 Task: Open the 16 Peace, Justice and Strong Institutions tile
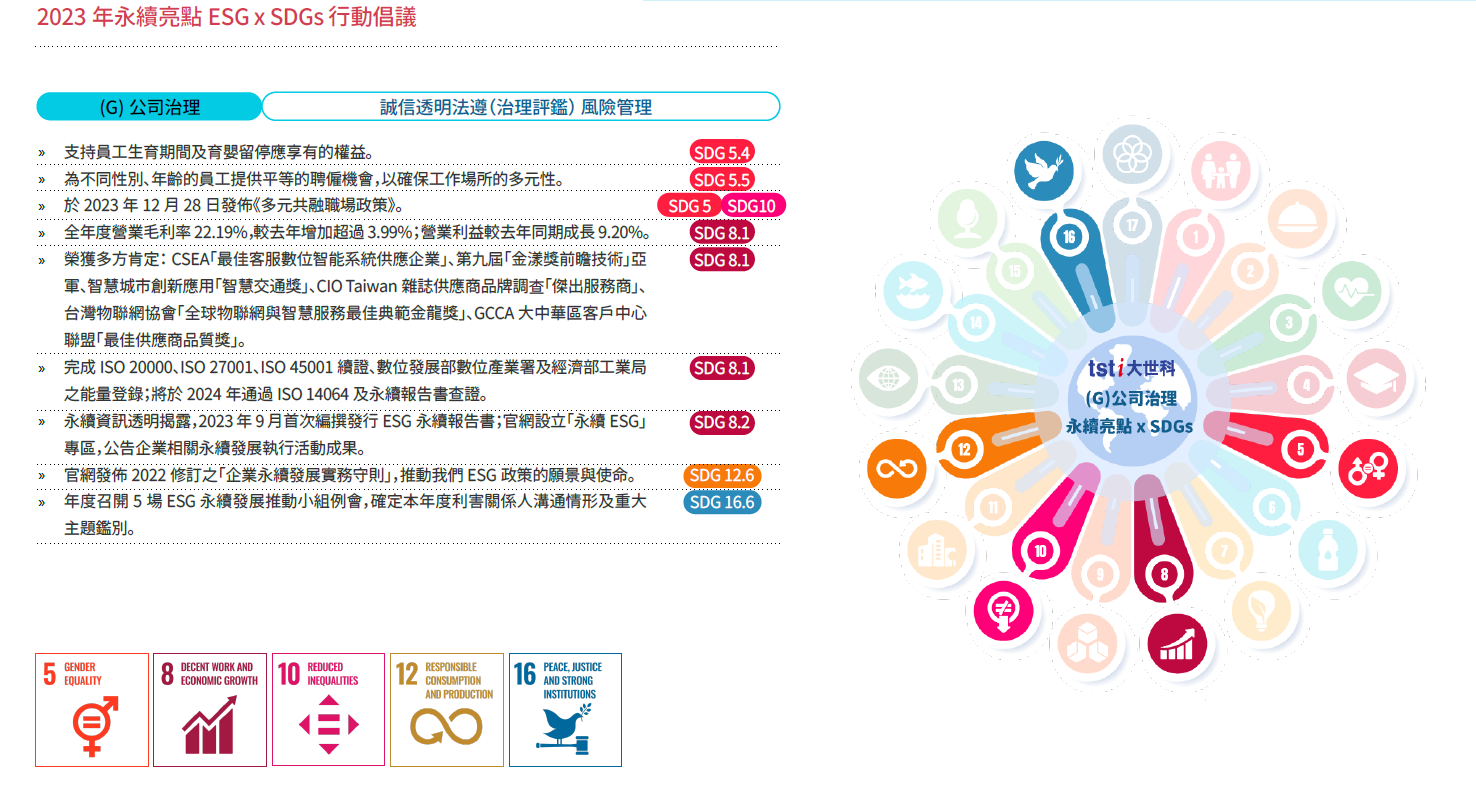(565, 710)
